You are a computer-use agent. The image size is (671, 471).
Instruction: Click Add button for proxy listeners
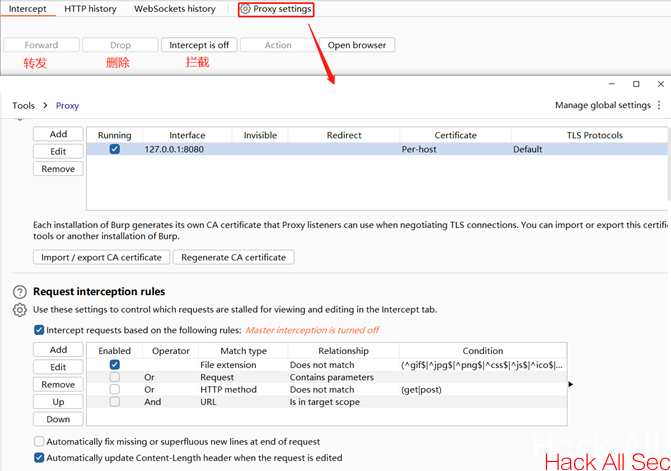coord(58,134)
